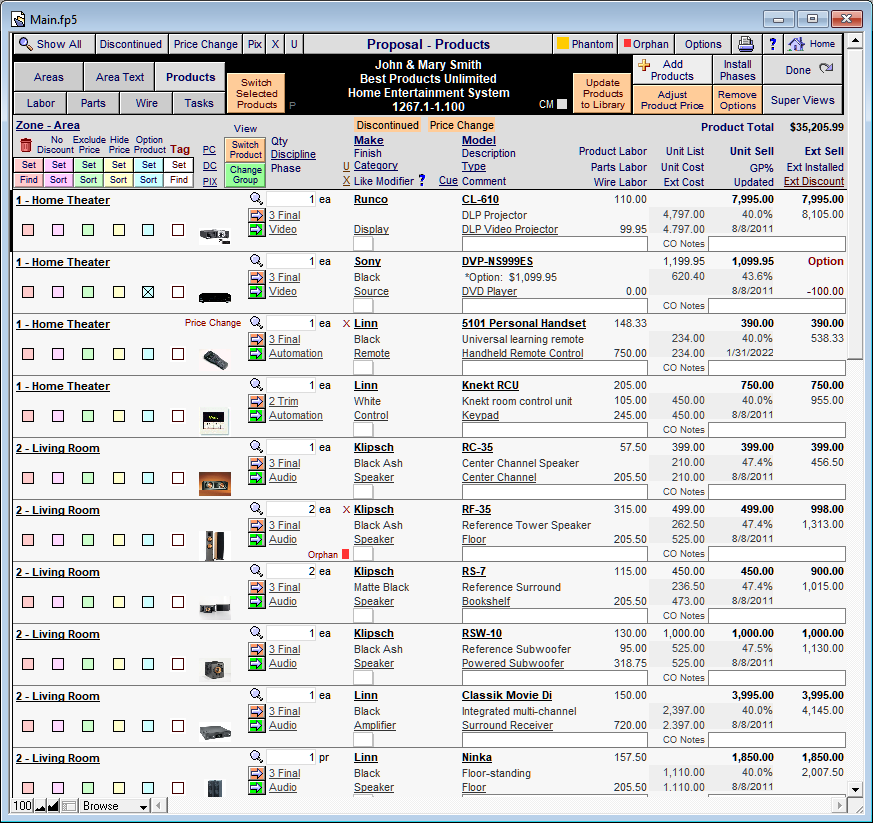Screen dimensions: 873x823
Task: Click orange arrow in Klipsch RC-35 row
Action: [257, 463]
